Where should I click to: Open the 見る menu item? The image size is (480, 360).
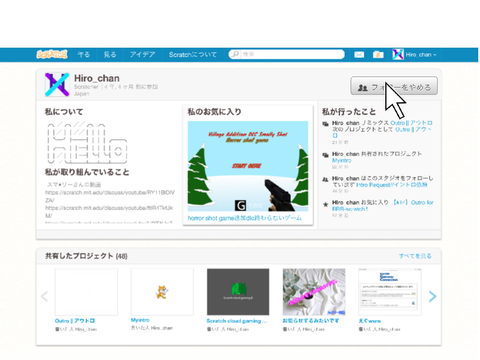pyautogui.click(x=110, y=55)
